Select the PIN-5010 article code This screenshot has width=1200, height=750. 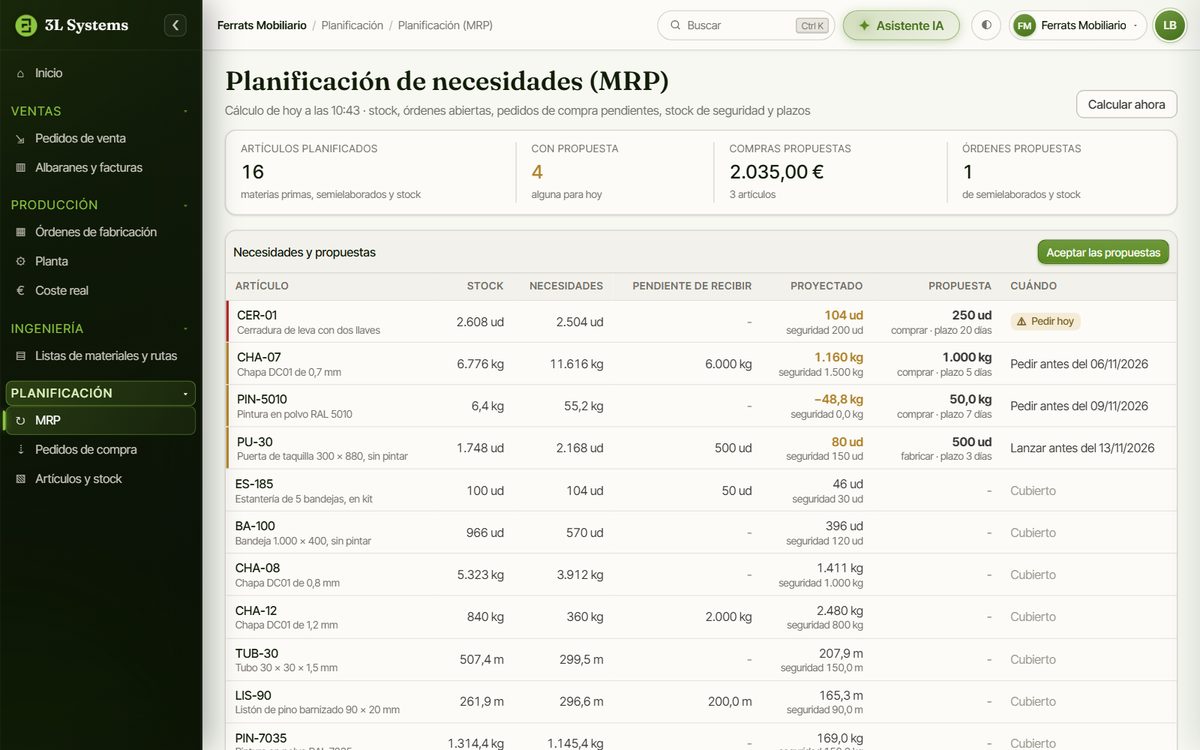pyautogui.click(x=262, y=399)
